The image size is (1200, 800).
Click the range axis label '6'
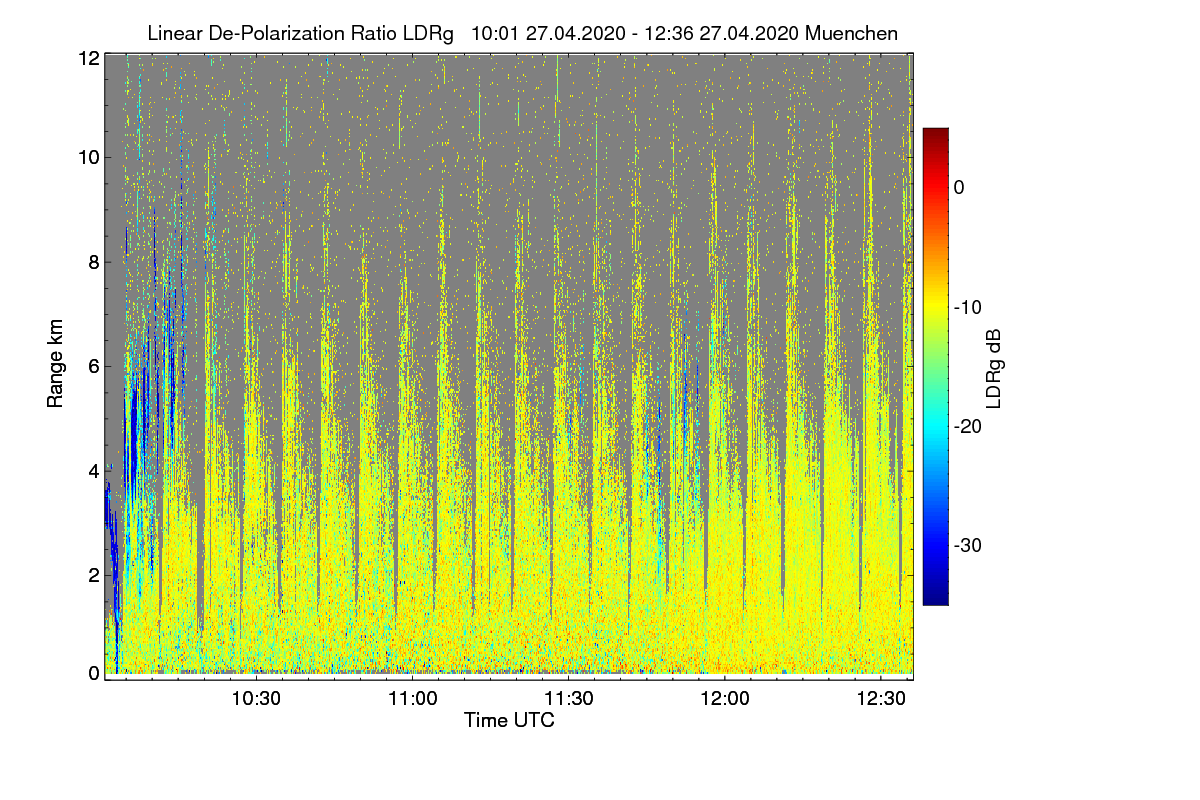94,367
